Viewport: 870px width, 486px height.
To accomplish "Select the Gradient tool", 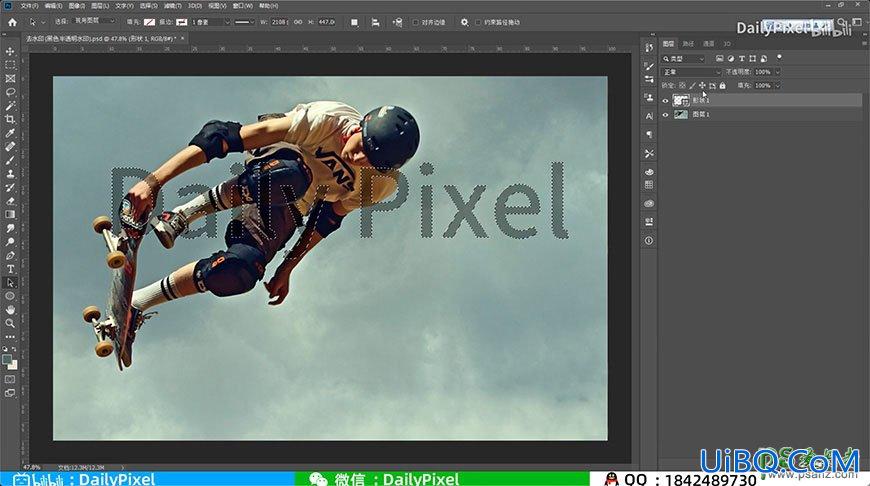I will 10,215.
